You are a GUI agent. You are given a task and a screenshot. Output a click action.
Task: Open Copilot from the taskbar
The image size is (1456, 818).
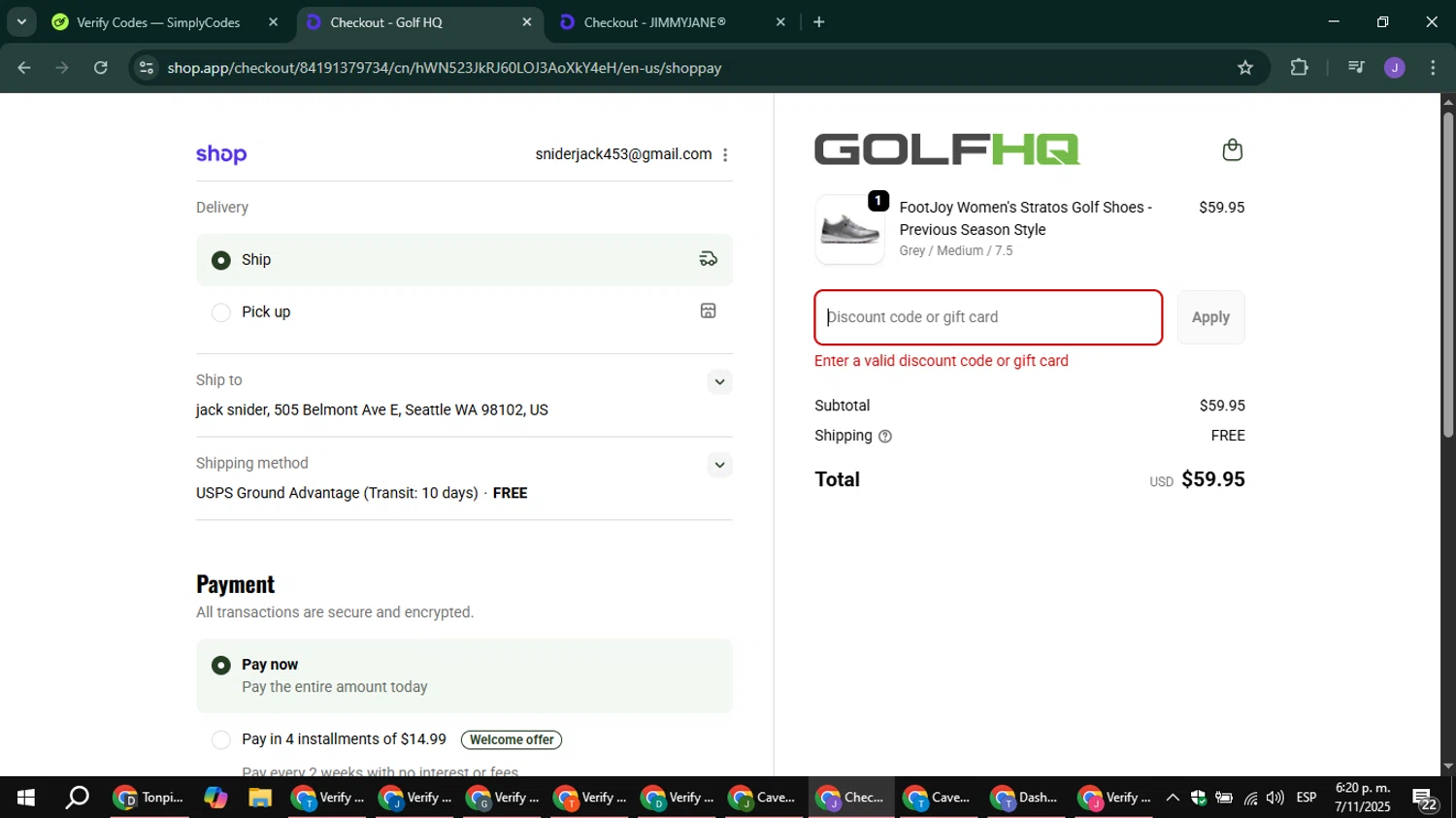pyautogui.click(x=215, y=798)
